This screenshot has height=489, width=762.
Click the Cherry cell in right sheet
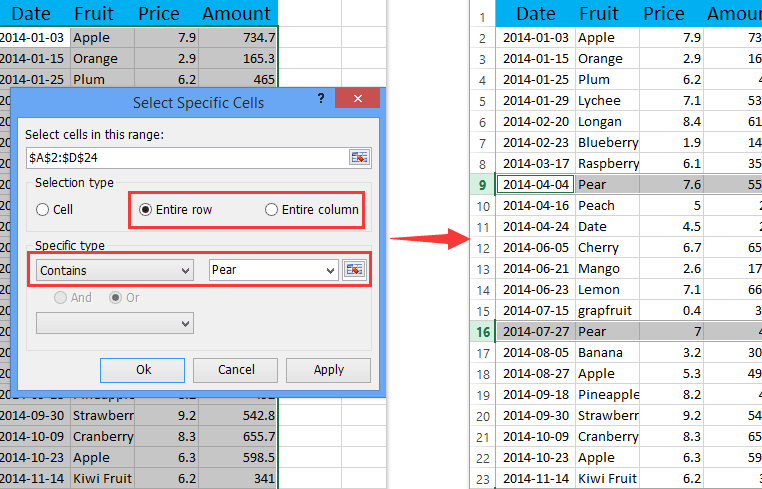point(607,247)
